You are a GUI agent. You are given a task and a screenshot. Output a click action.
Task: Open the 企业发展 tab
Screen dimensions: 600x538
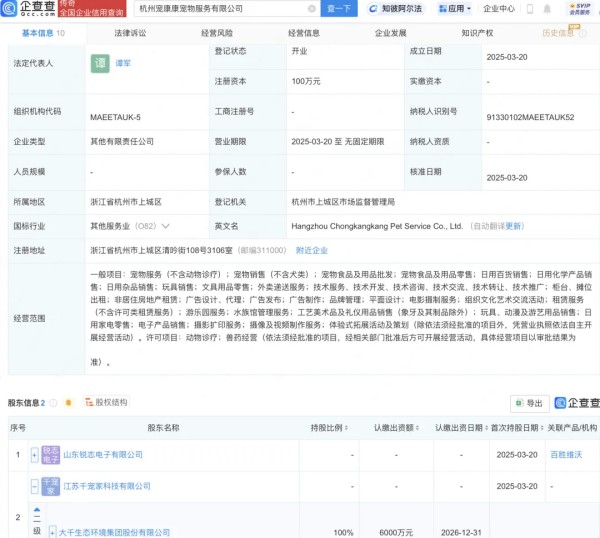[390, 33]
